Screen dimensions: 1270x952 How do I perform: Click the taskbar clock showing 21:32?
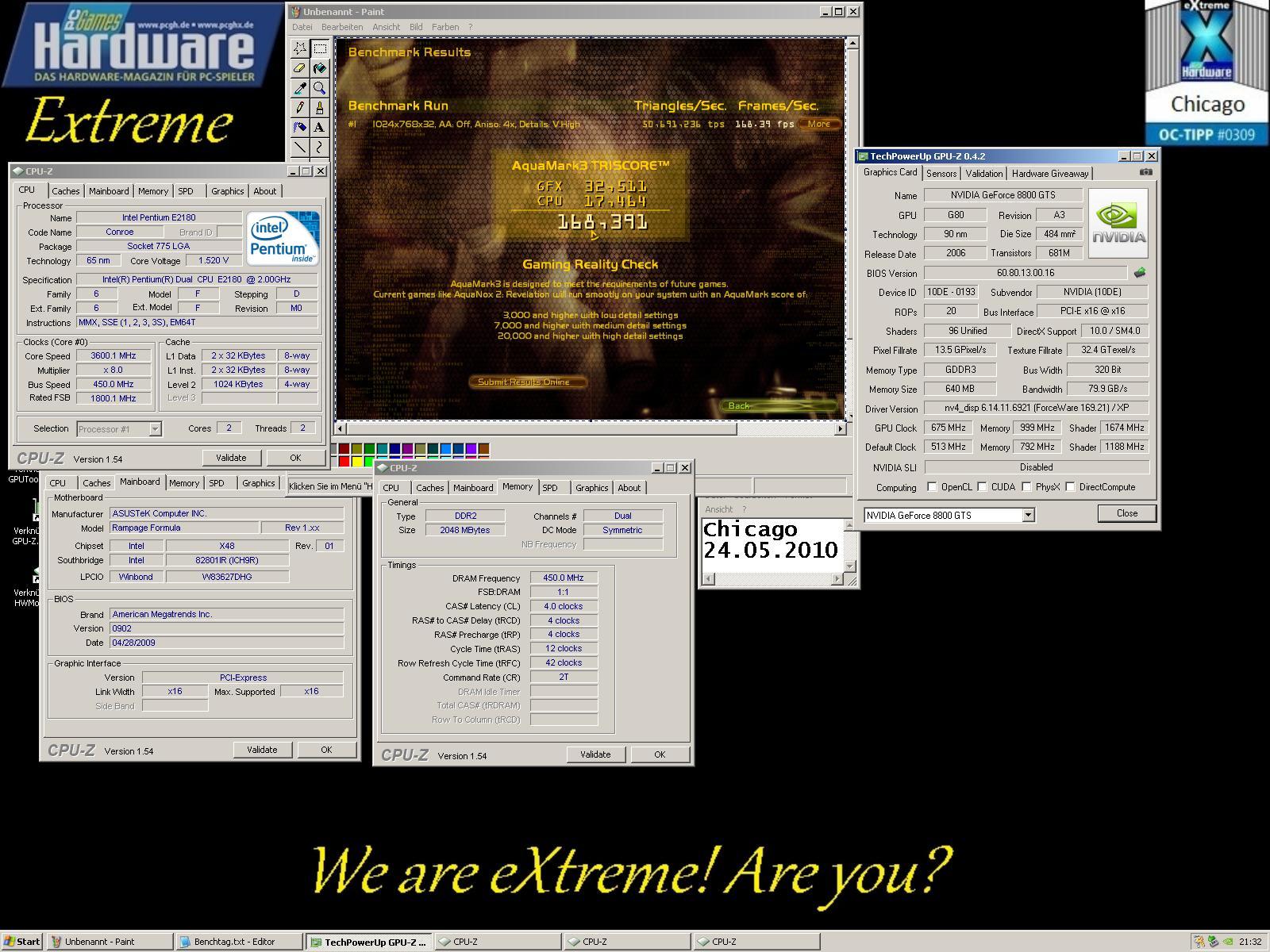(1250, 942)
